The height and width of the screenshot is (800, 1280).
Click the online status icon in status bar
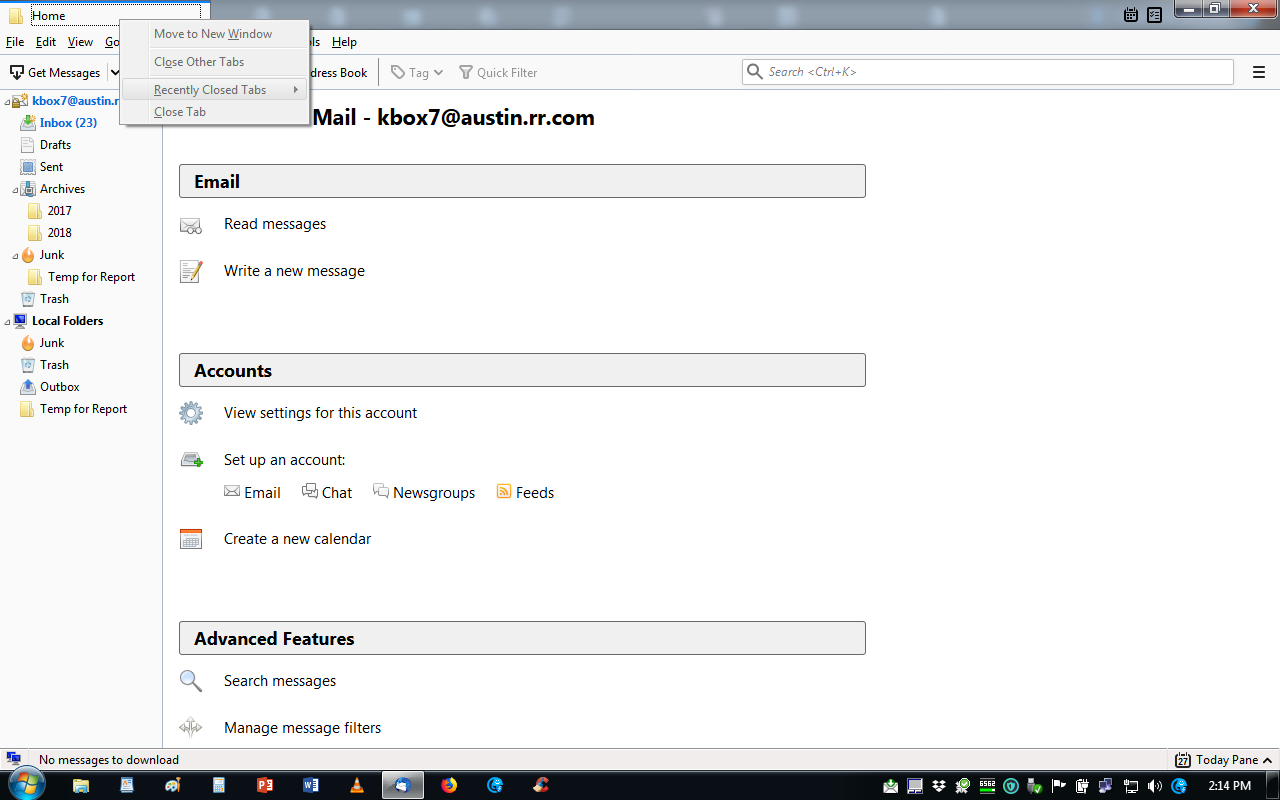pos(14,759)
